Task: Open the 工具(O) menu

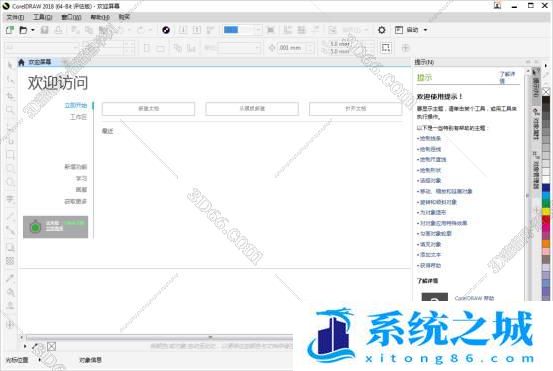Action: pos(43,17)
